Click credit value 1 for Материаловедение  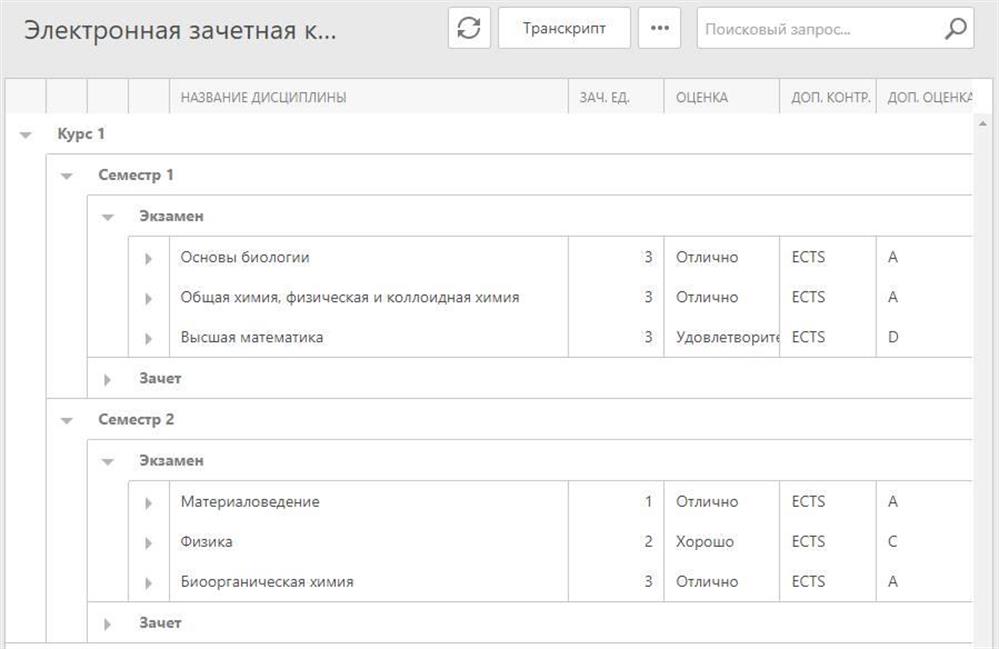pyautogui.click(x=648, y=502)
